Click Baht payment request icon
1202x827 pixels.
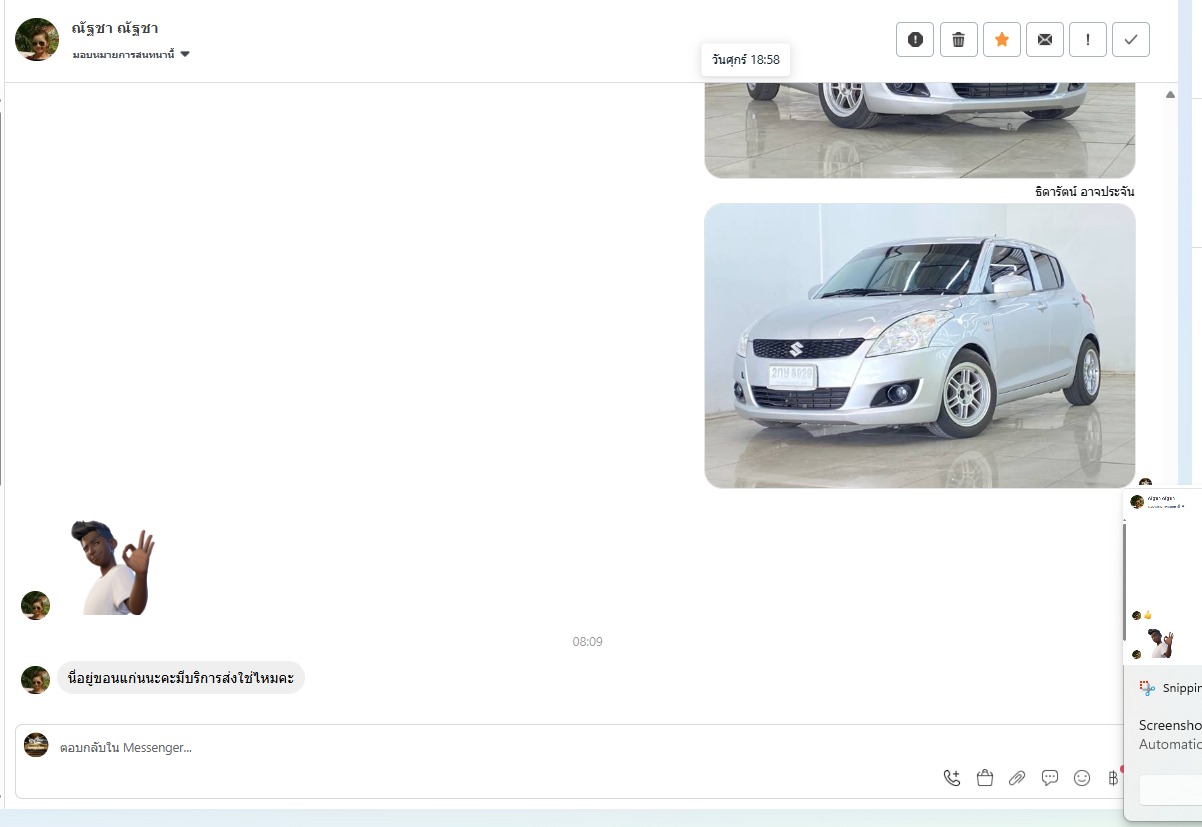[1113, 777]
